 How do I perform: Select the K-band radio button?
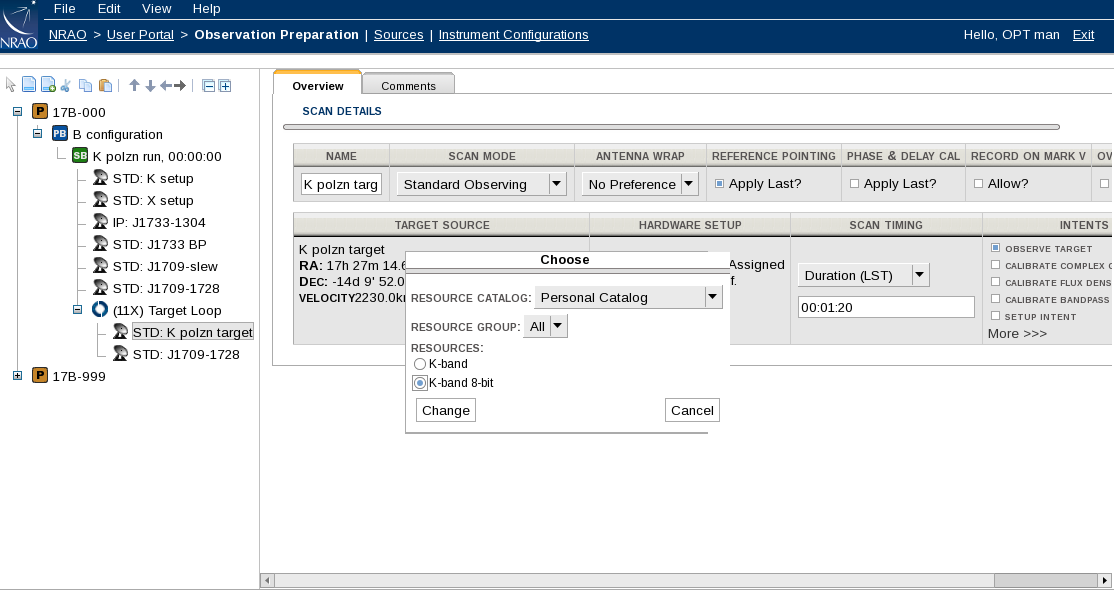(x=420, y=364)
